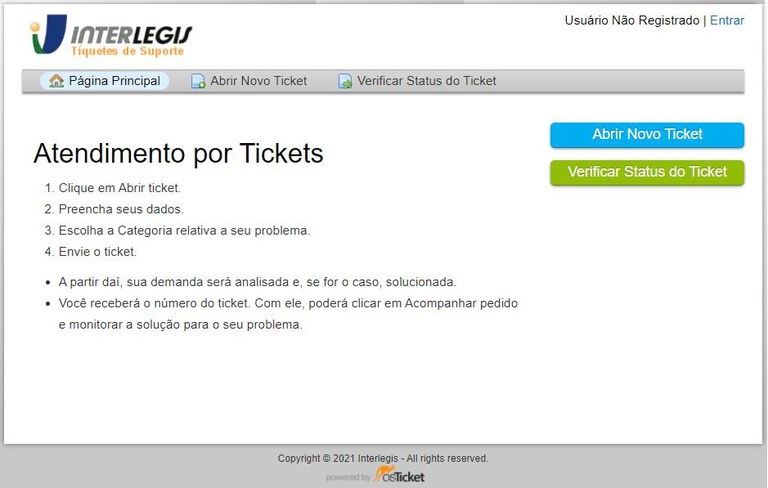Screen dimensions: 768x488
Task: Click step one, Clique em Abrir ticket
Action: pos(120,188)
